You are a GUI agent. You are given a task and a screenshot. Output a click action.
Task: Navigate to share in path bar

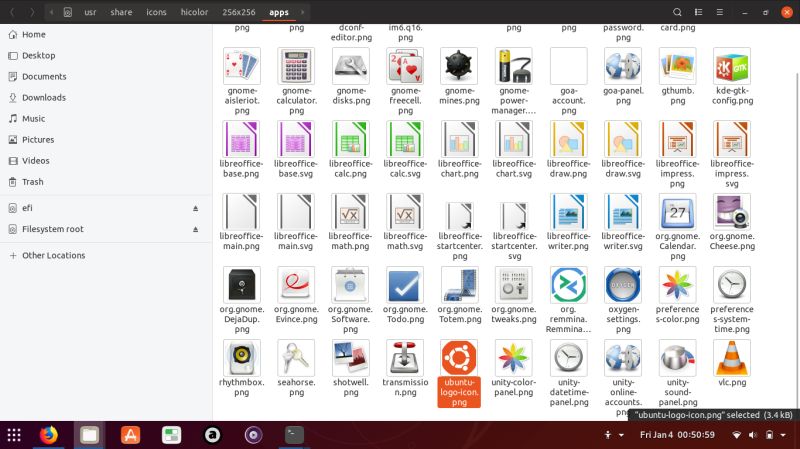pyautogui.click(x=121, y=12)
